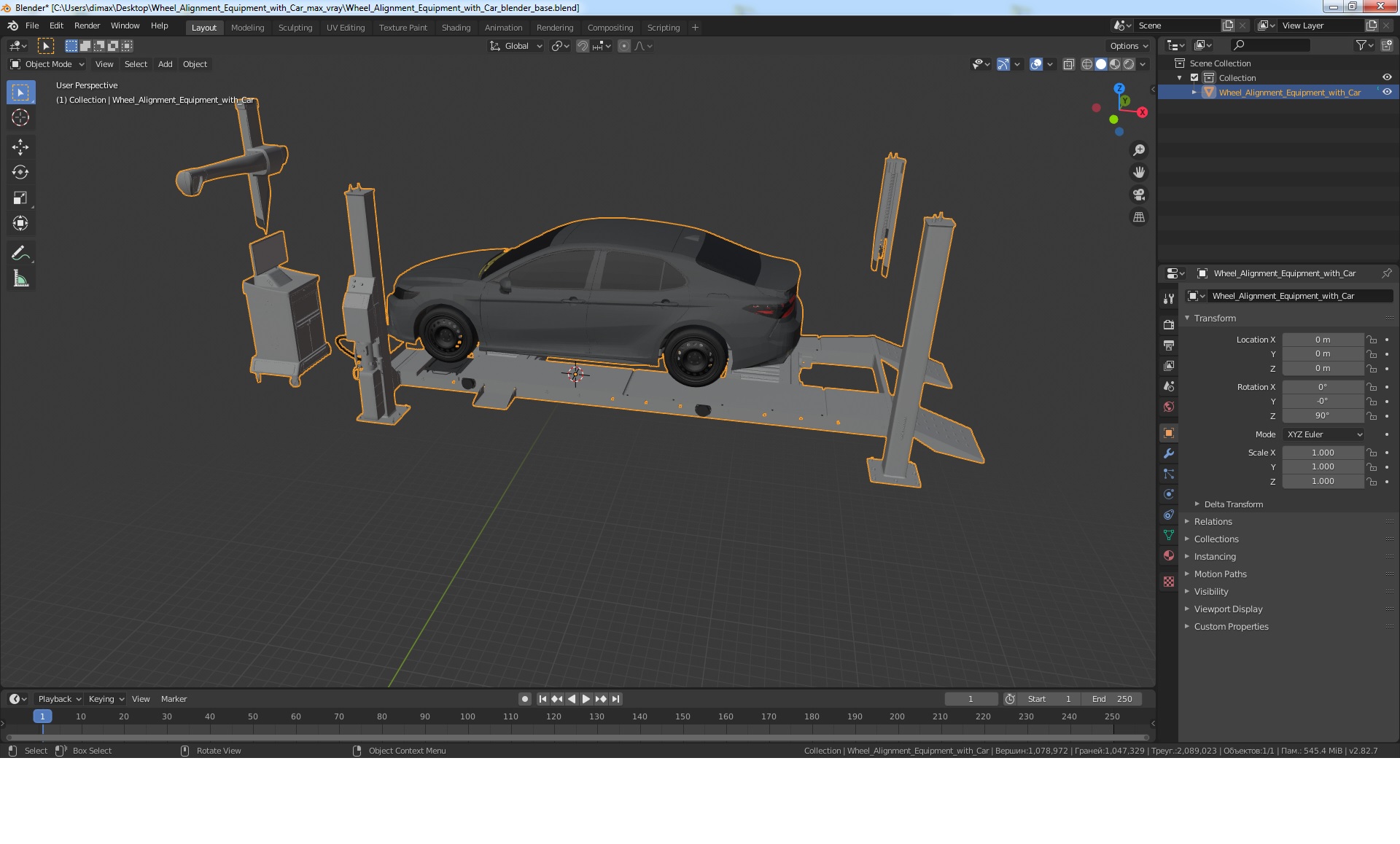Open the Material properties tab icon
Screen dimensions: 1400x844
coord(1169,555)
